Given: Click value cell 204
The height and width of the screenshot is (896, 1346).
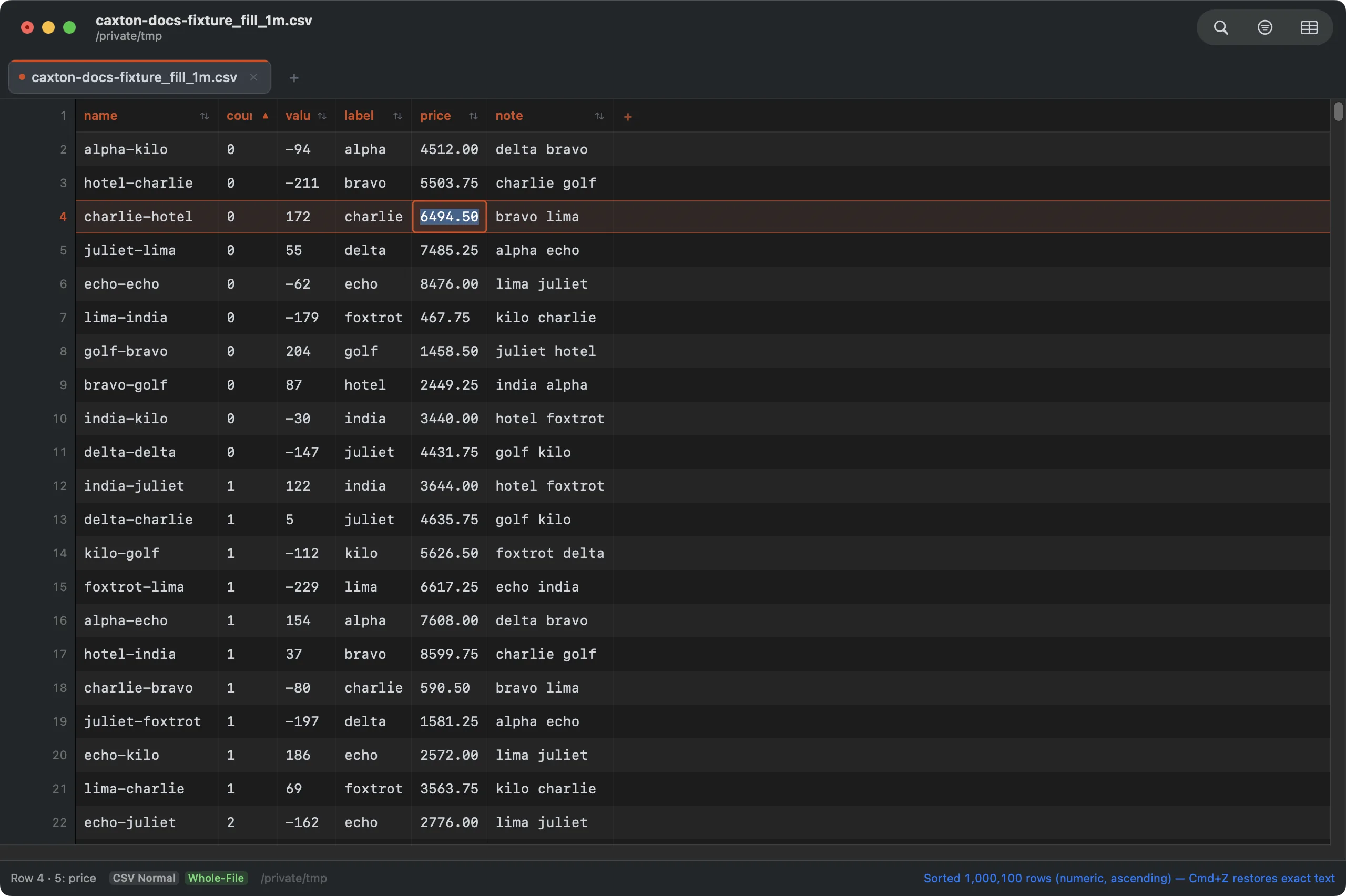Looking at the screenshot, I should [306, 351].
